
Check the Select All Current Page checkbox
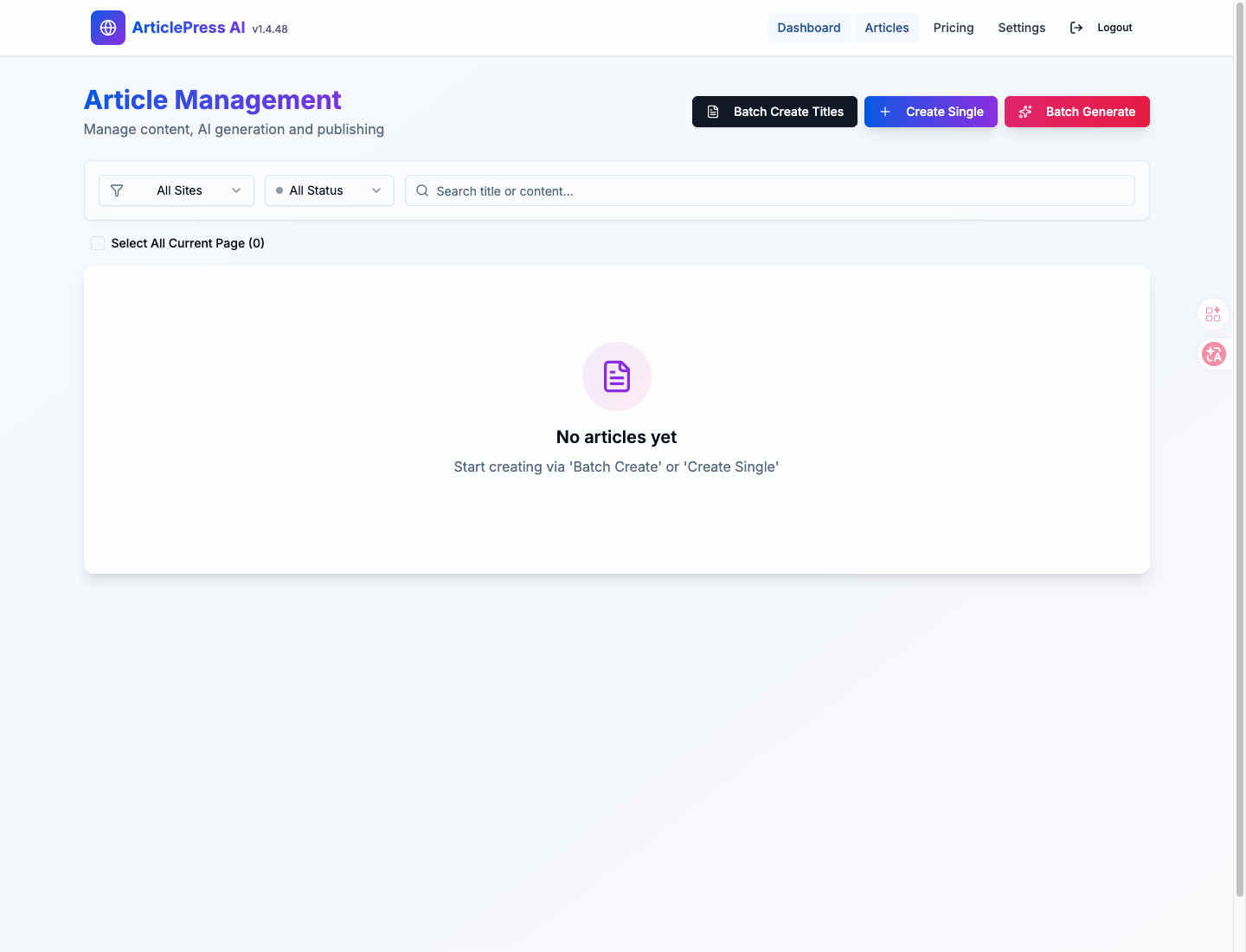pos(97,243)
